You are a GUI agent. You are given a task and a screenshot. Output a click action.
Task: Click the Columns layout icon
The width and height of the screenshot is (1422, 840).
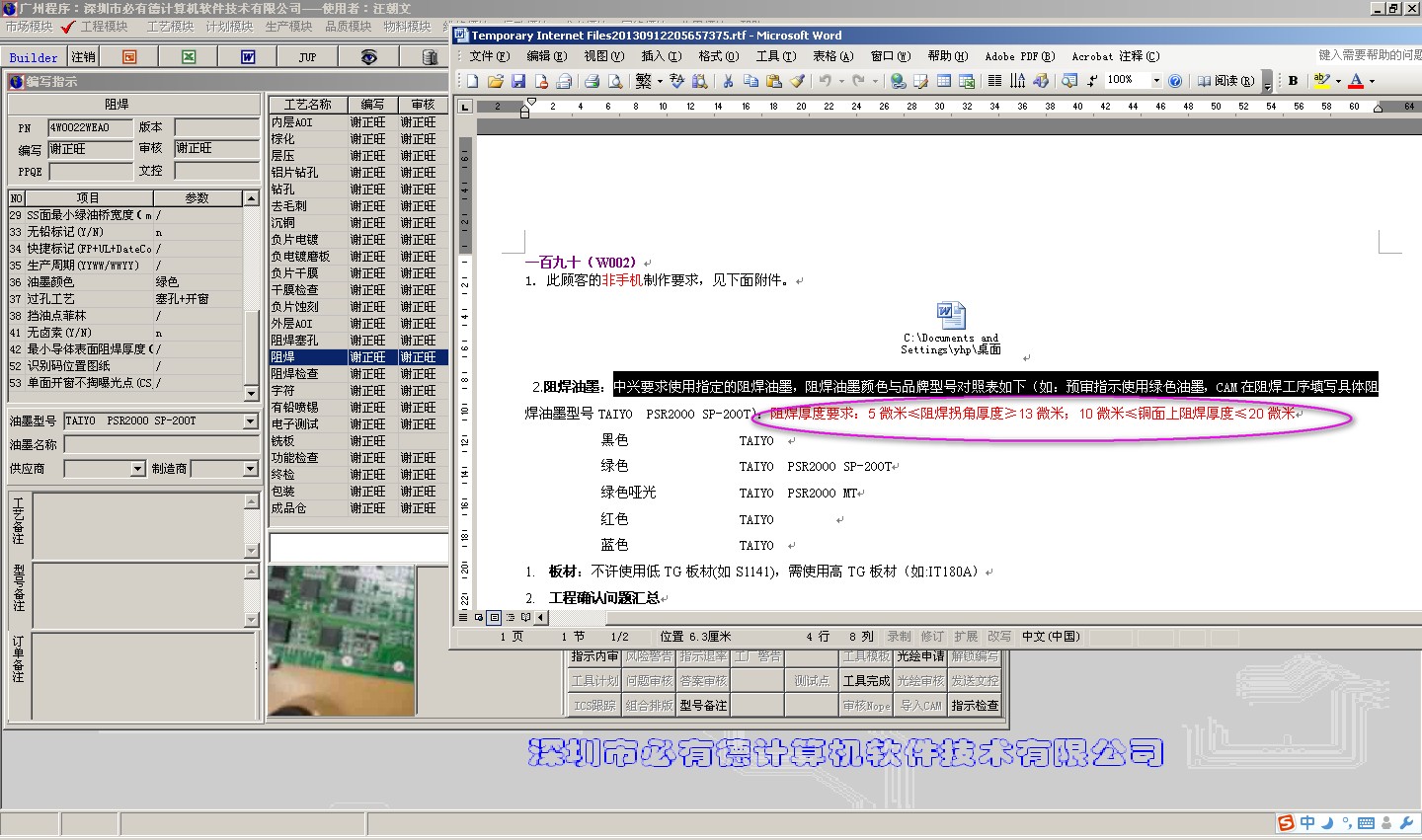coord(994,81)
